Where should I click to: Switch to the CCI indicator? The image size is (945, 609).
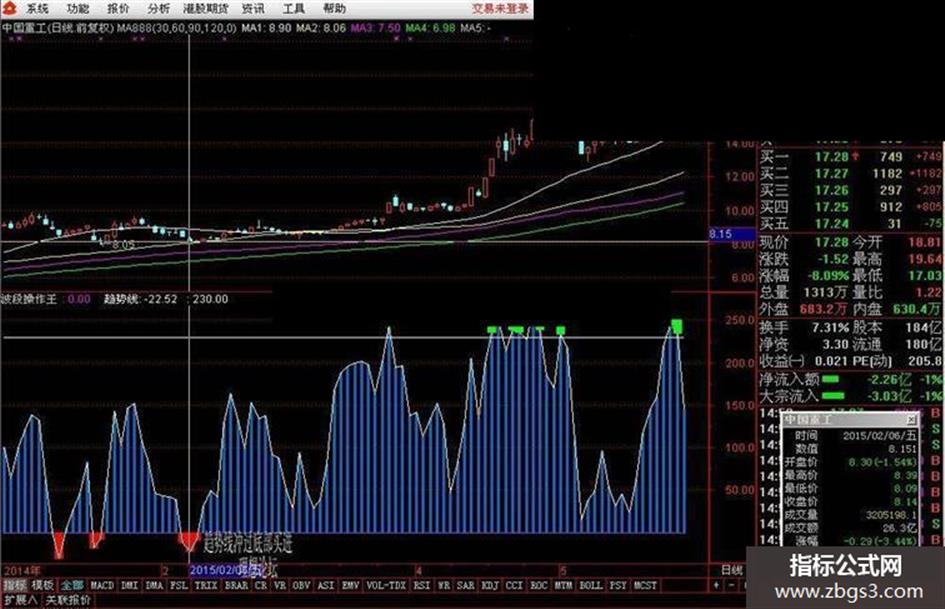515,585
